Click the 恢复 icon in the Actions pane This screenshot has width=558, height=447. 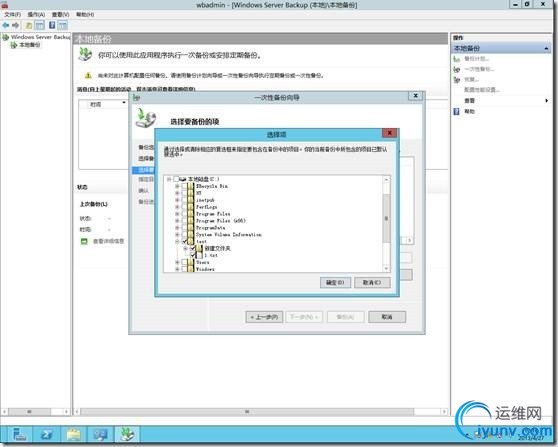[x=457, y=80]
